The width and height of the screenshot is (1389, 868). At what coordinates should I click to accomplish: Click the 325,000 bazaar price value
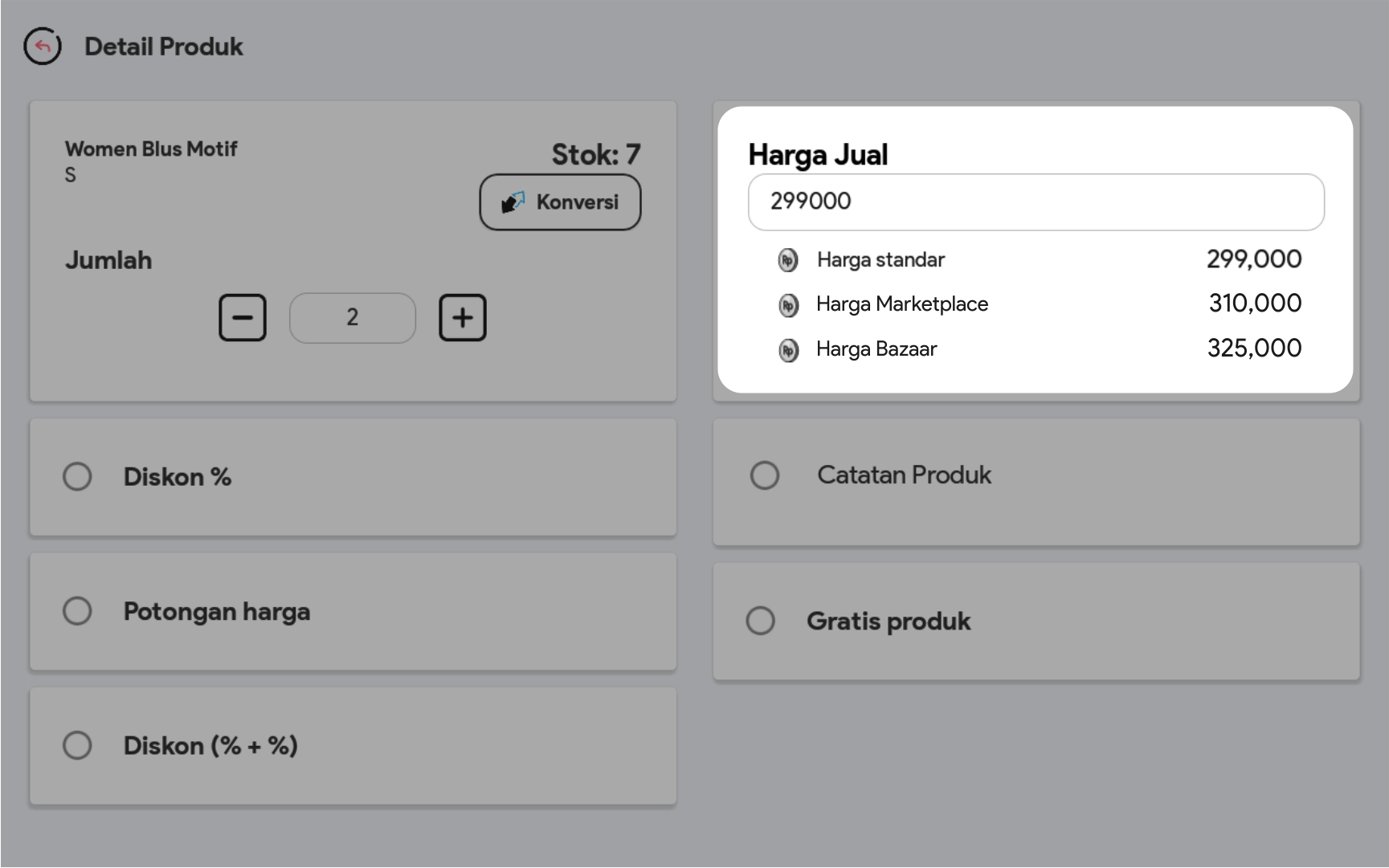[x=1254, y=348]
